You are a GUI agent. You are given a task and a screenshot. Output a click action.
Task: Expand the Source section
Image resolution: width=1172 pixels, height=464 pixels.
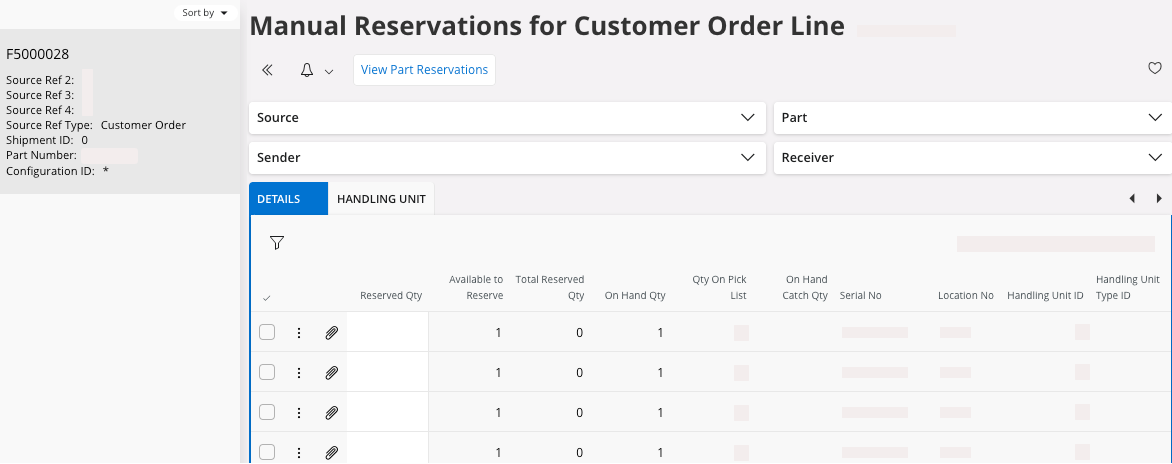[506, 117]
